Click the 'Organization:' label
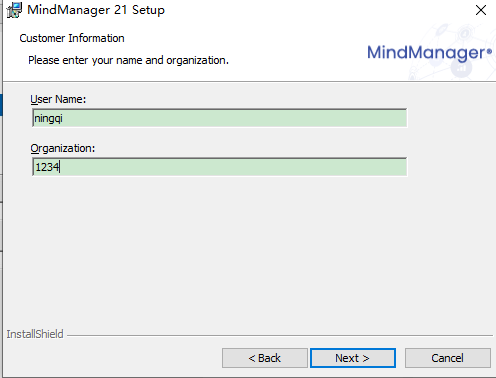 [x=63, y=148]
